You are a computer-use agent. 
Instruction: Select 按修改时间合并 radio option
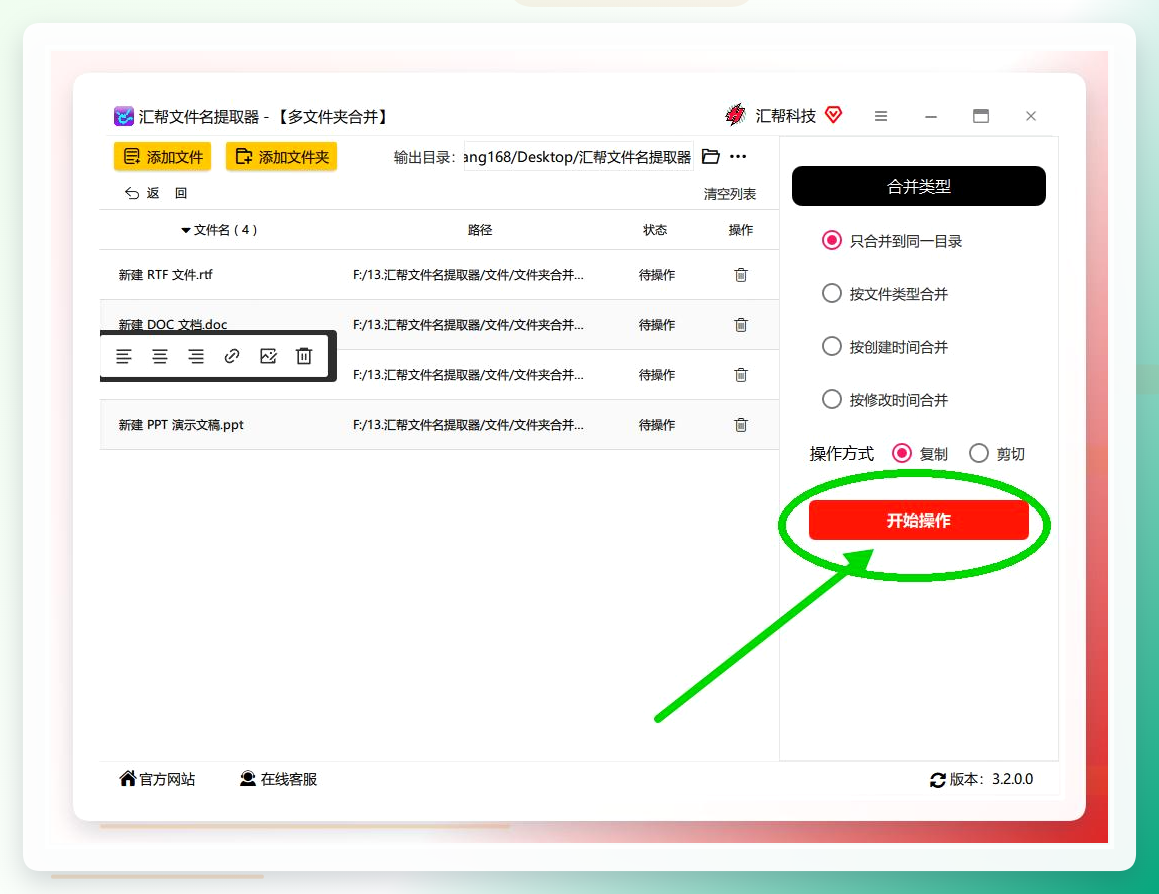pyautogui.click(x=832, y=400)
